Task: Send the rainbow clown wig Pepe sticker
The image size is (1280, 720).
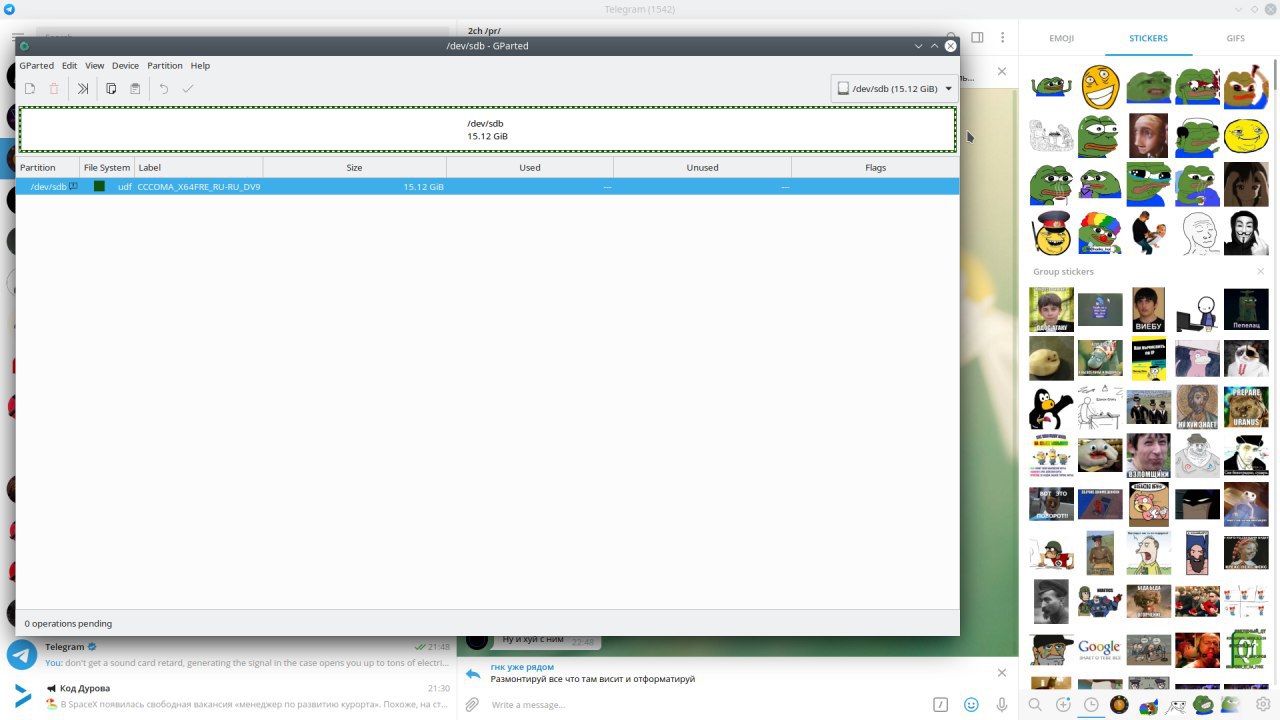Action: [x=1100, y=233]
